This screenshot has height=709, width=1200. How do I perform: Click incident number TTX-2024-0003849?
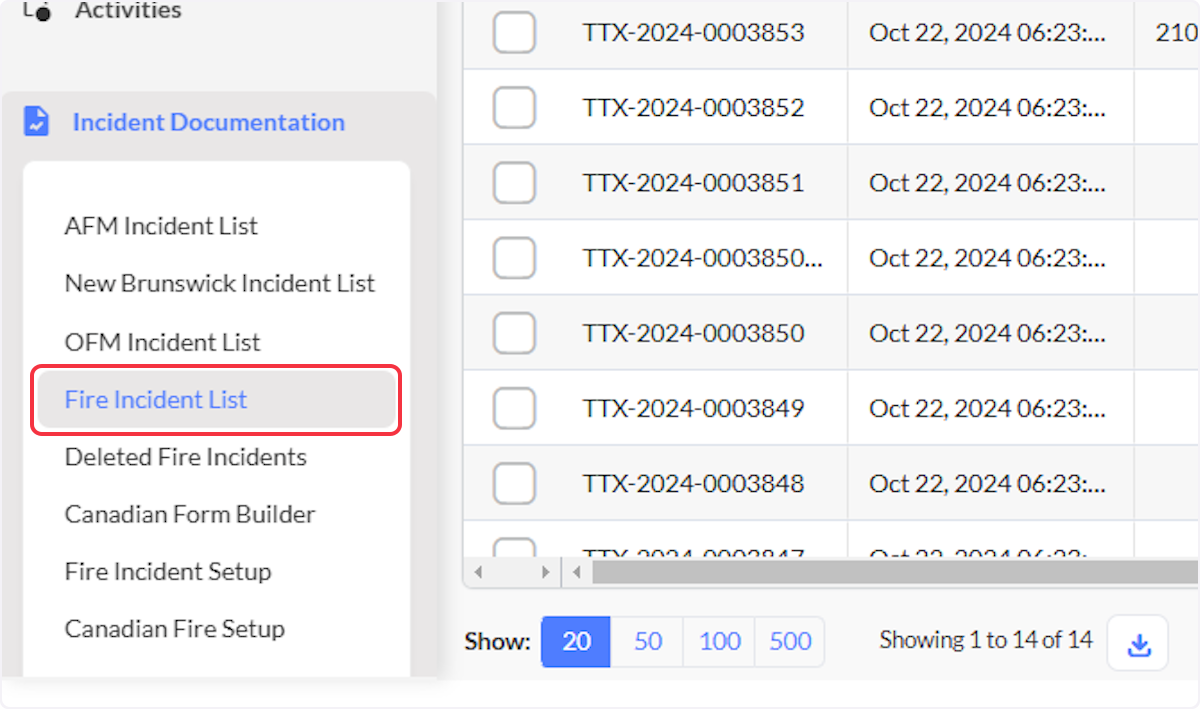click(x=693, y=408)
